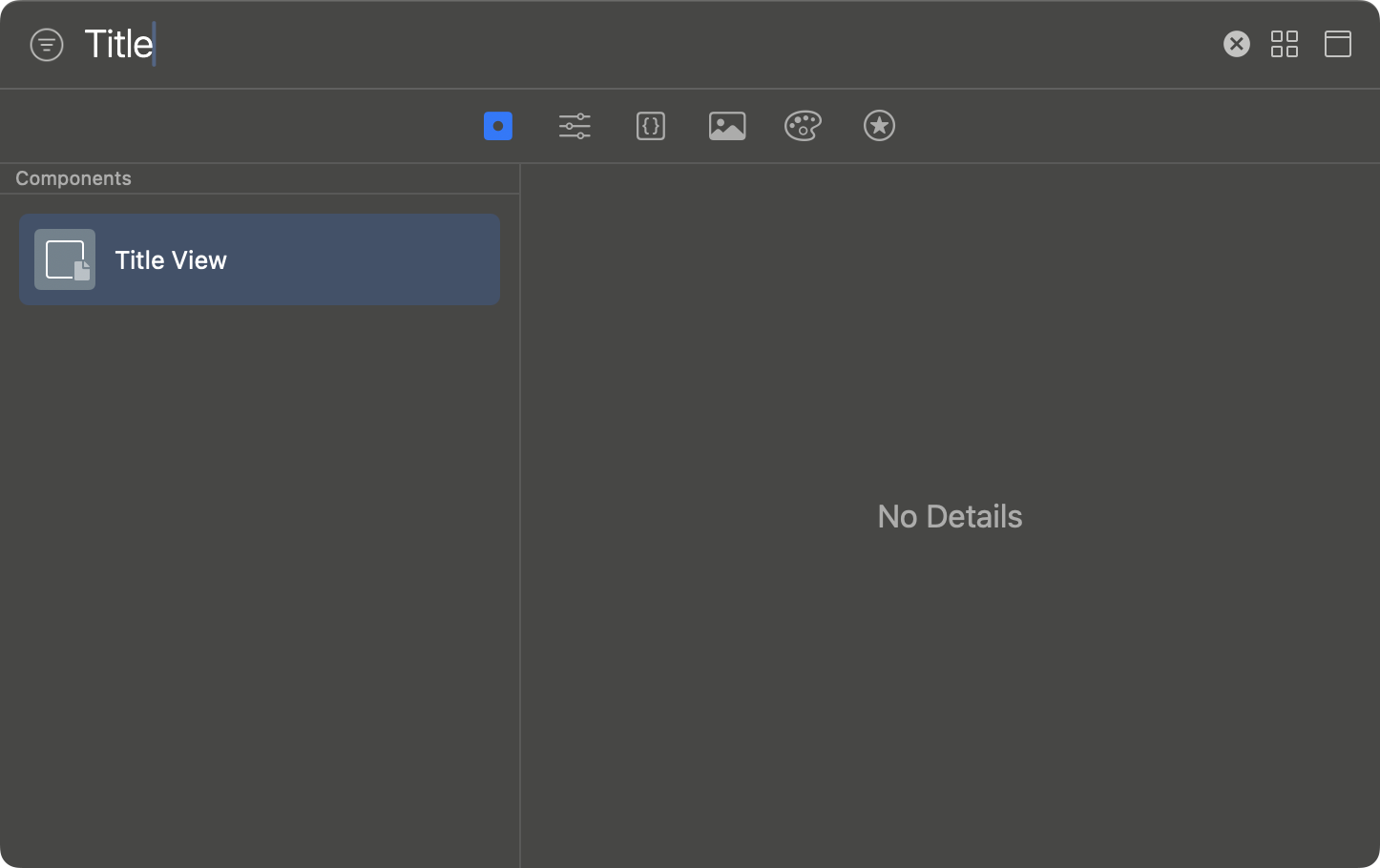
Task: Show the Color library tab
Action: point(803,126)
